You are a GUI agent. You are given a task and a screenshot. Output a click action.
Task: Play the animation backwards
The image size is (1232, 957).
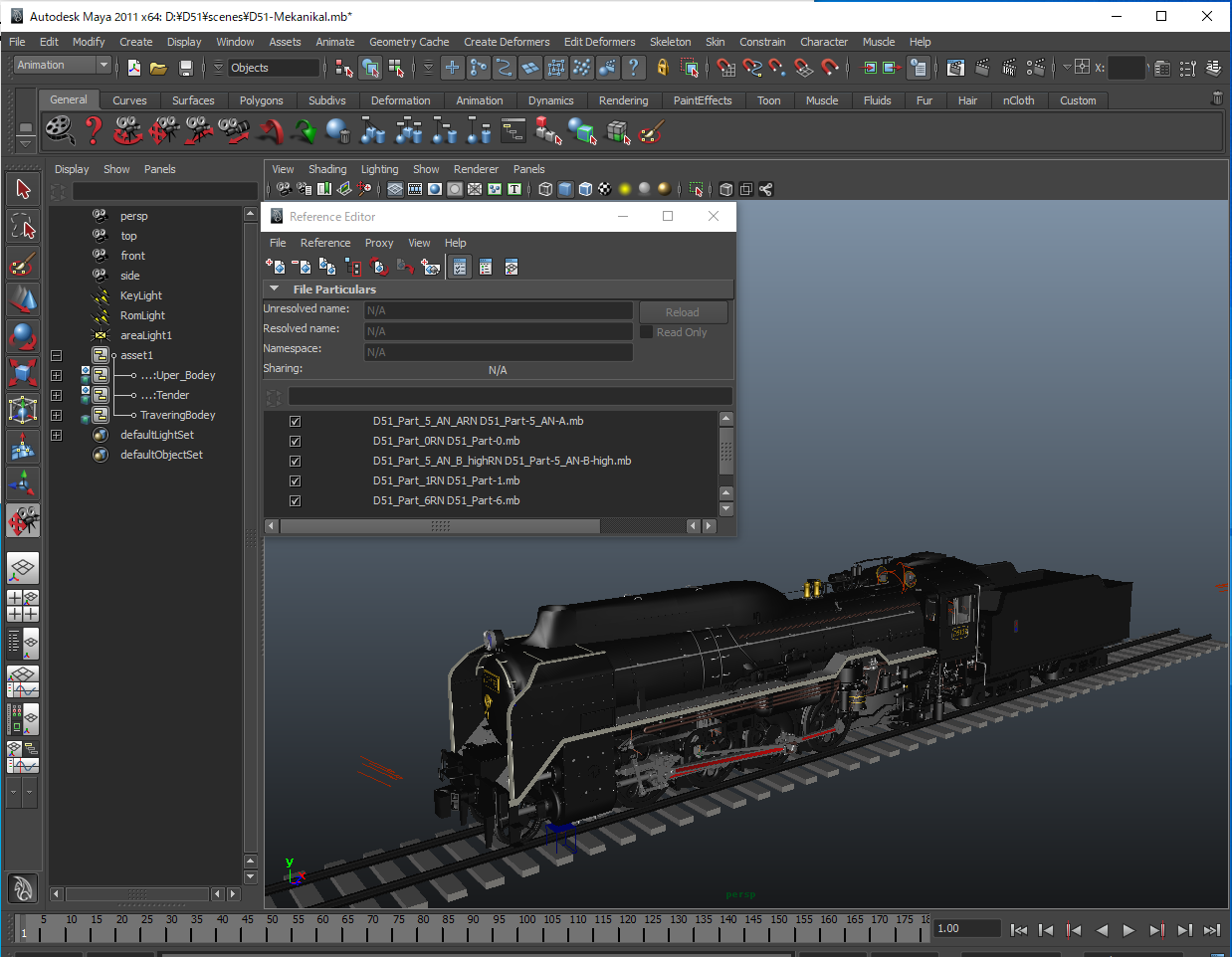pos(1102,930)
